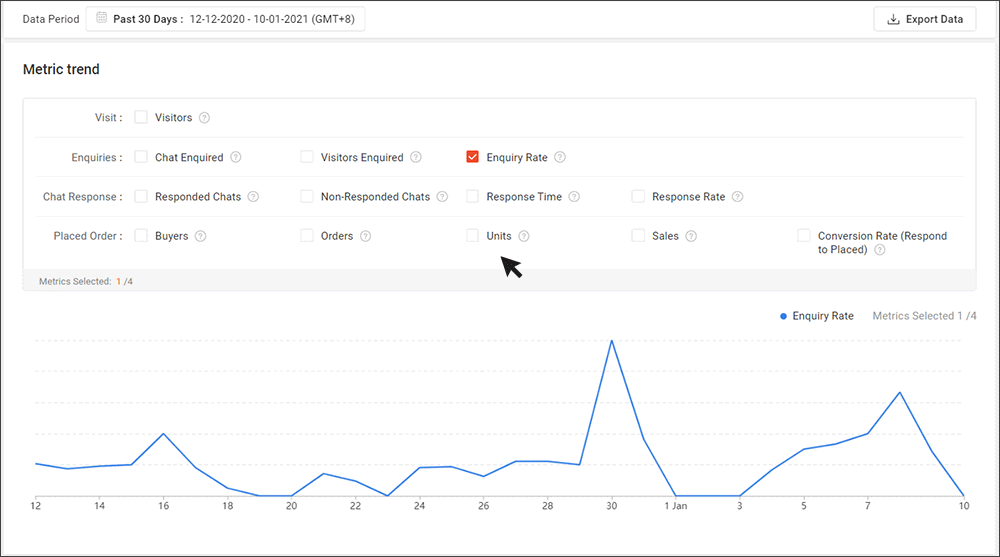This screenshot has height=557, width=1000.
Task: Click the 'Visit :' row label
Action: 108,117
